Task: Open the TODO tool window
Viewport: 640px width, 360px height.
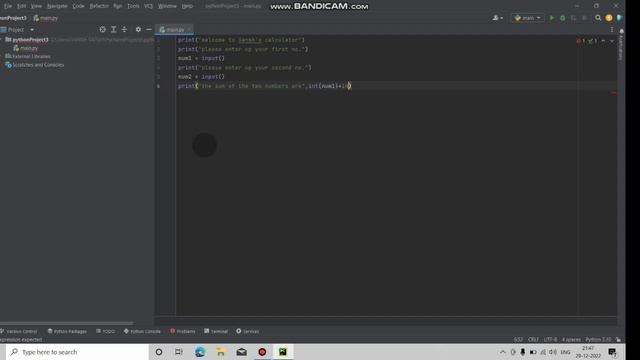Action: click(x=105, y=331)
